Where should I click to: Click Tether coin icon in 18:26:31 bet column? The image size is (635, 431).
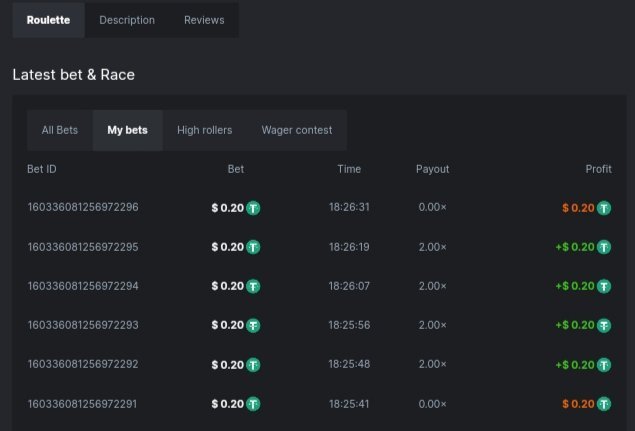coord(253,208)
